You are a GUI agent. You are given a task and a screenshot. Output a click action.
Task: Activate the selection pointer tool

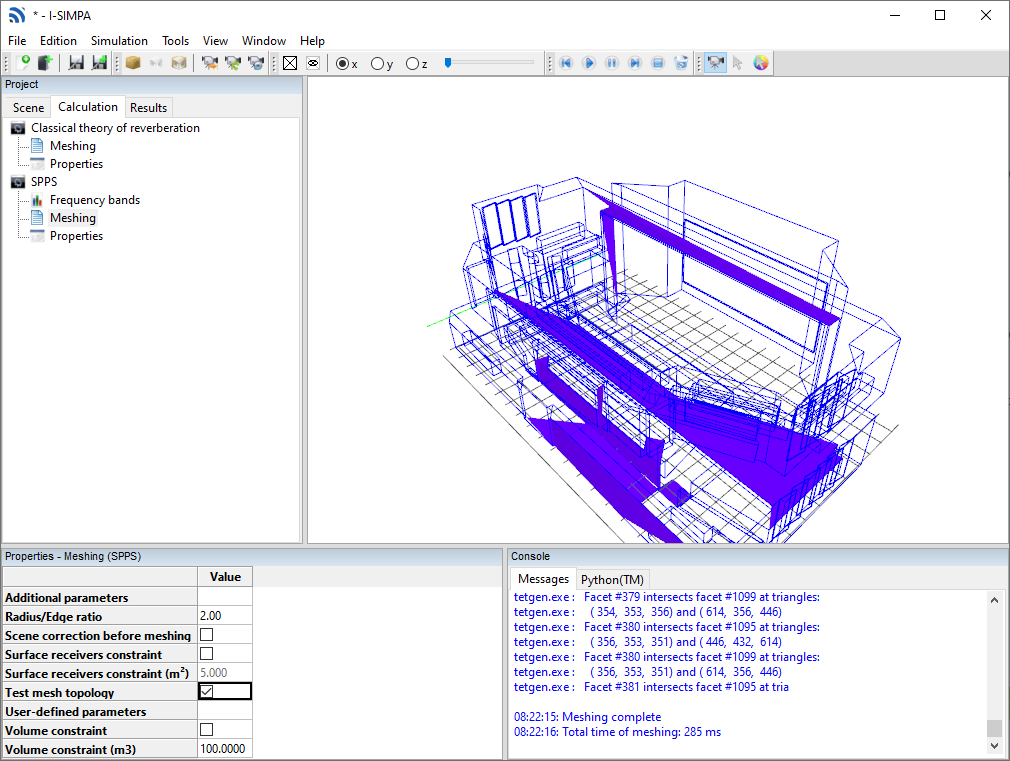(x=738, y=63)
